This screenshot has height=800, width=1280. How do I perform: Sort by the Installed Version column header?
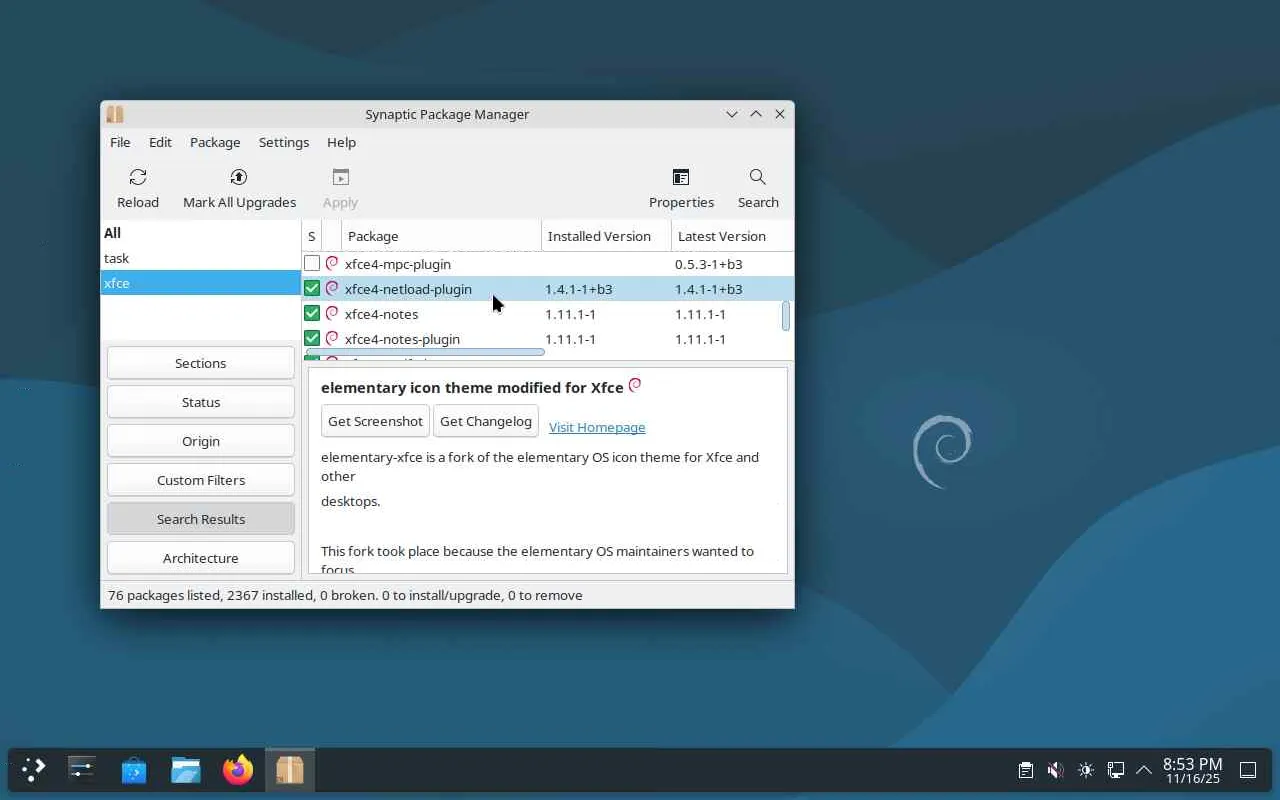coord(606,236)
